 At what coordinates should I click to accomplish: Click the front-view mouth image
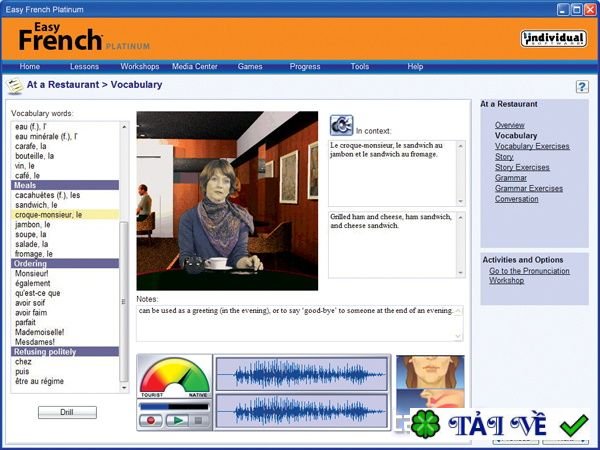click(430, 372)
